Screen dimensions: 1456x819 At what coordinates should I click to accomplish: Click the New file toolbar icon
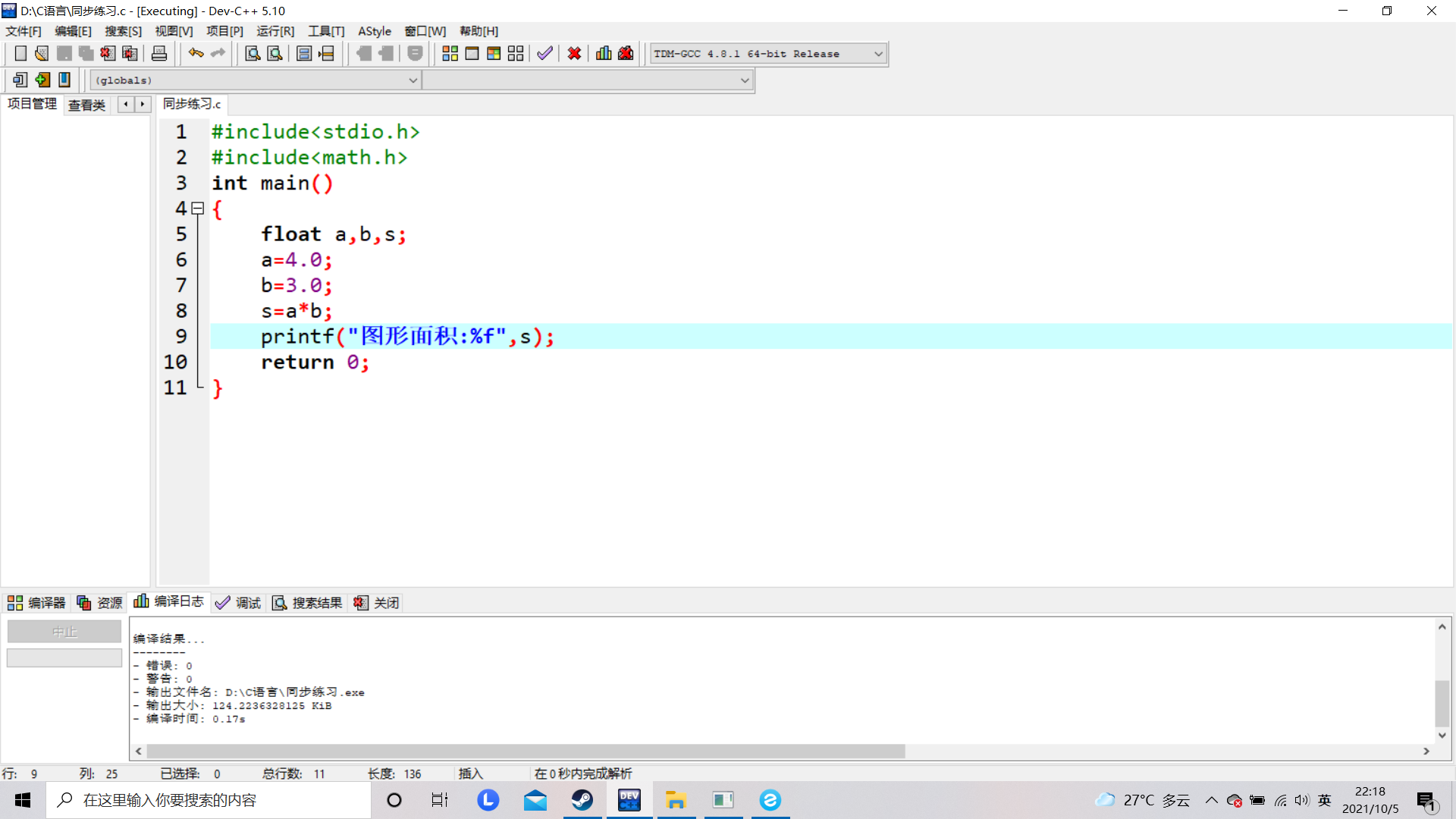20,53
